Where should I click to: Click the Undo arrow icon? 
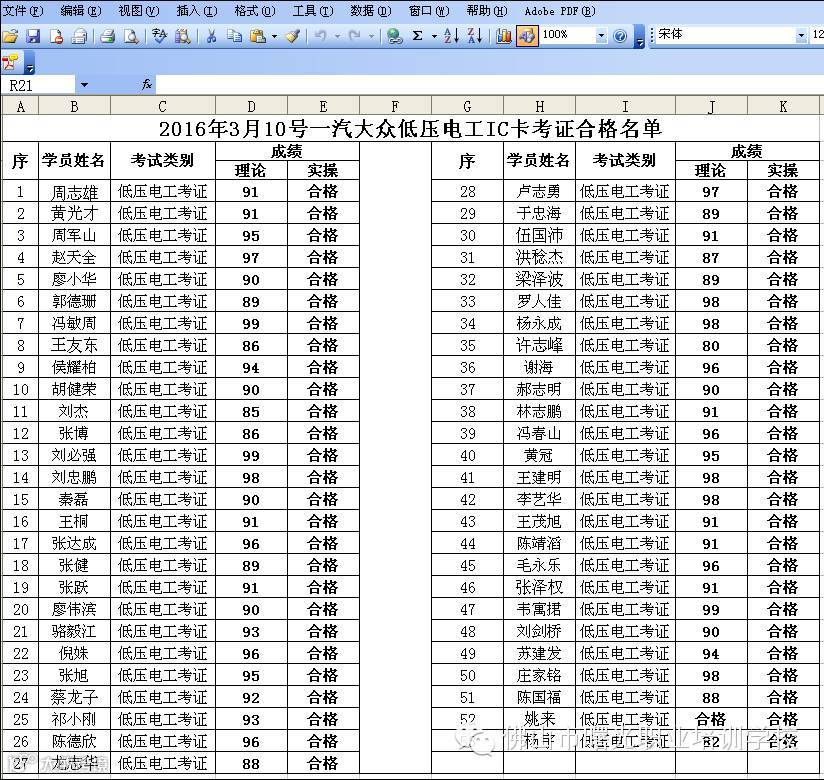tap(321, 36)
